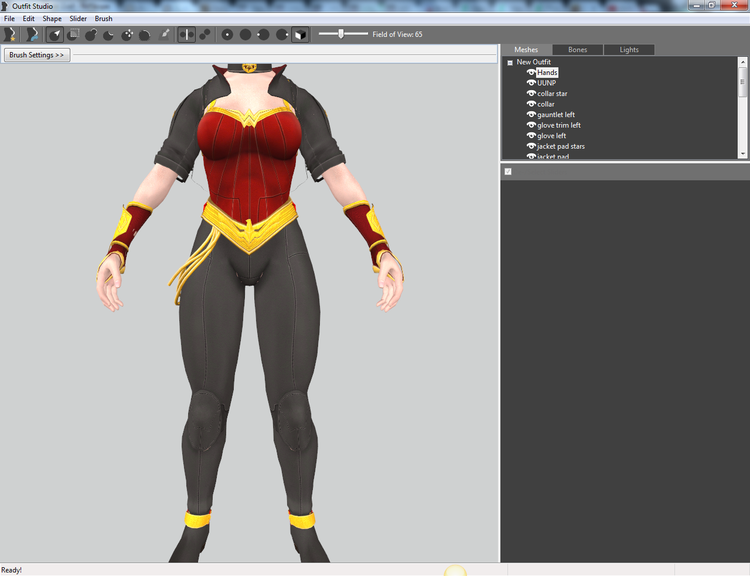The image size is (750, 576).
Task: Select the 'jacket pad stars' mesh name
Action: click(561, 146)
